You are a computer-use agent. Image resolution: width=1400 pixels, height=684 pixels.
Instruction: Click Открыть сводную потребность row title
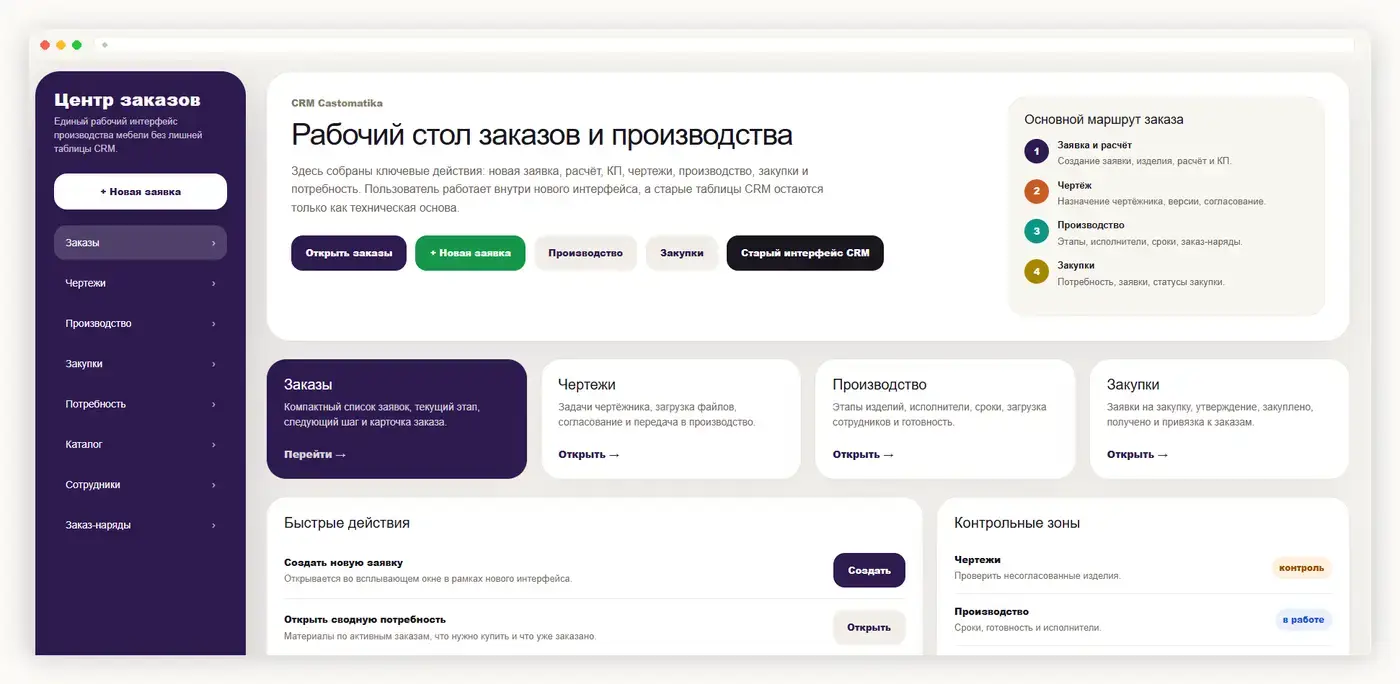(365, 619)
